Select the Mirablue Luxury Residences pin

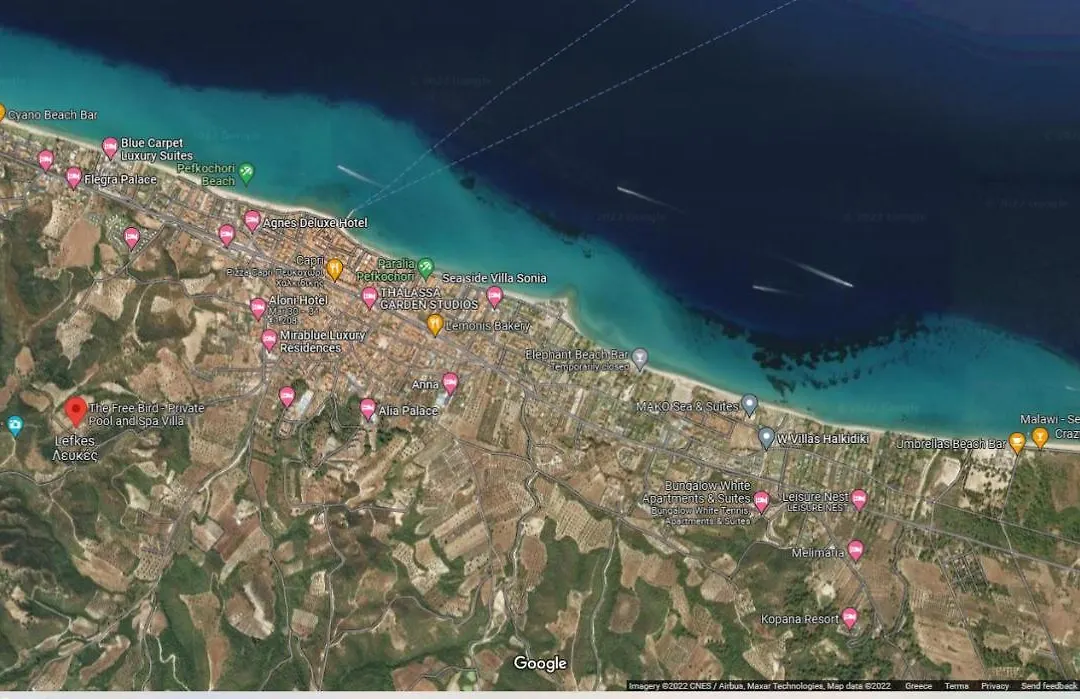[269, 340]
